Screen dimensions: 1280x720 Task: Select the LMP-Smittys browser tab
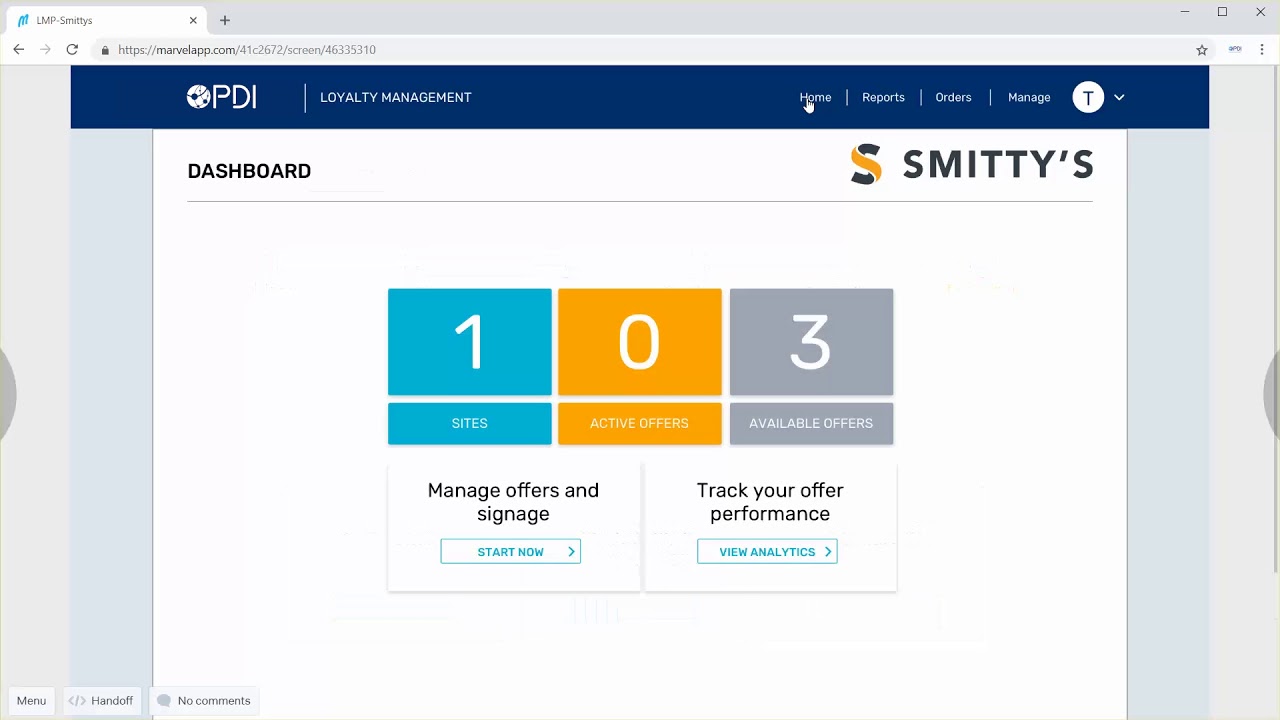pyautogui.click(x=107, y=20)
